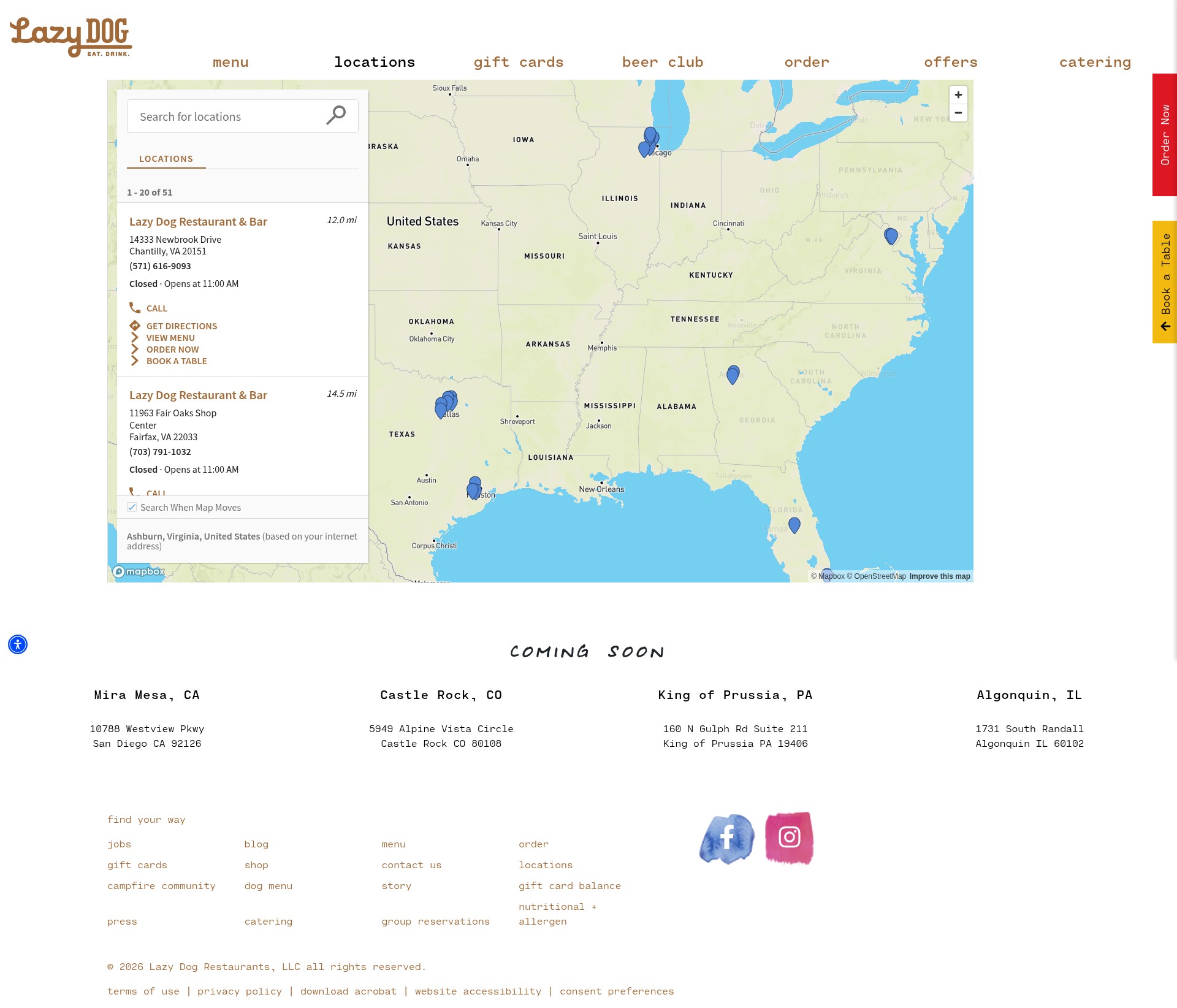Click the search magnifier icon
This screenshot has height=1008, width=1177.
pyautogui.click(x=336, y=115)
